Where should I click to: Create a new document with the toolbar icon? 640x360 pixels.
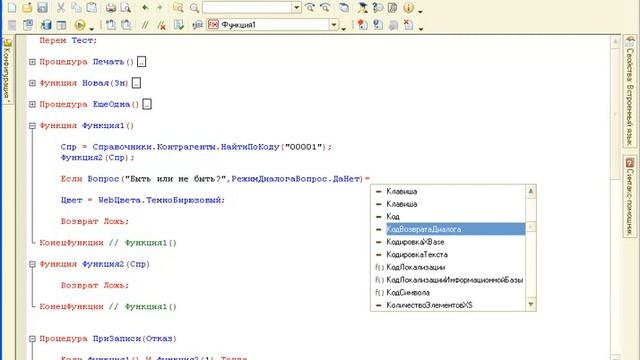[12, 7]
